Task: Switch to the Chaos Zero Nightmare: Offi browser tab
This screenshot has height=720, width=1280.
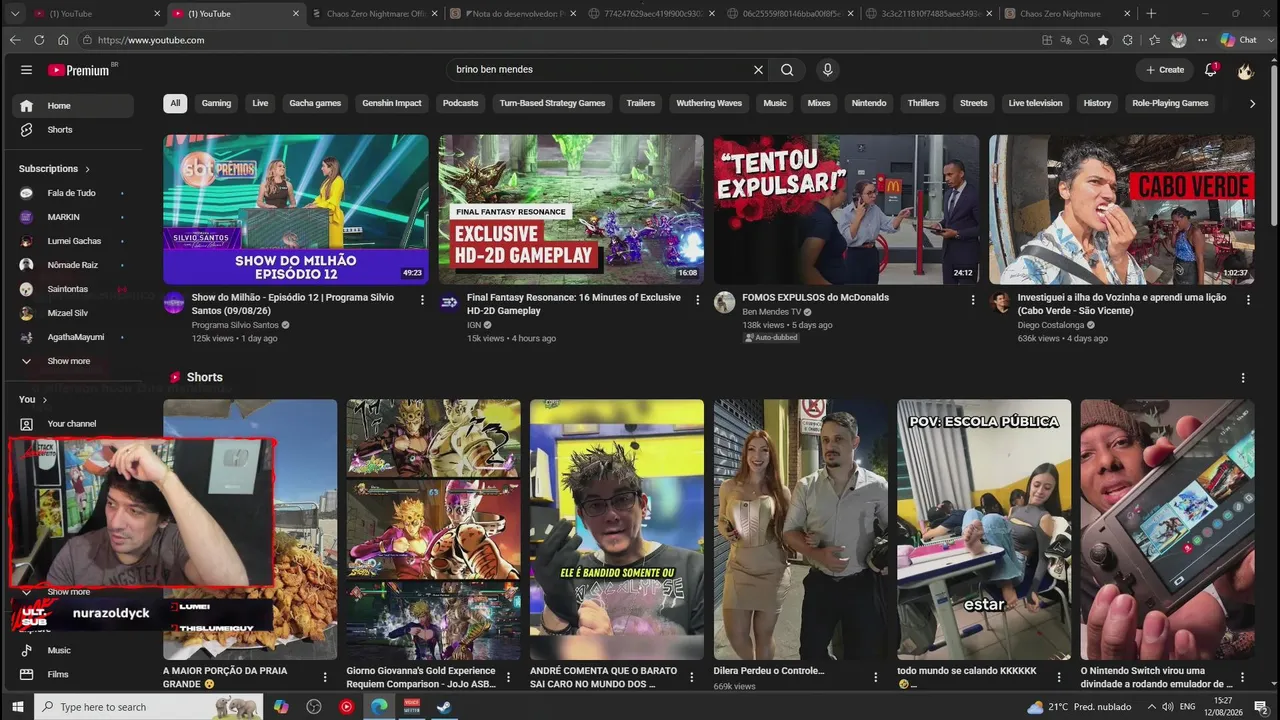Action: tap(373, 14)
